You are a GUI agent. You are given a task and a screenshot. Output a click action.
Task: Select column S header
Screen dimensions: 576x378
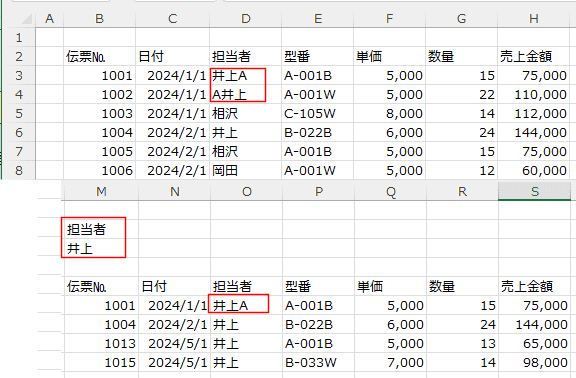(535, 191)
